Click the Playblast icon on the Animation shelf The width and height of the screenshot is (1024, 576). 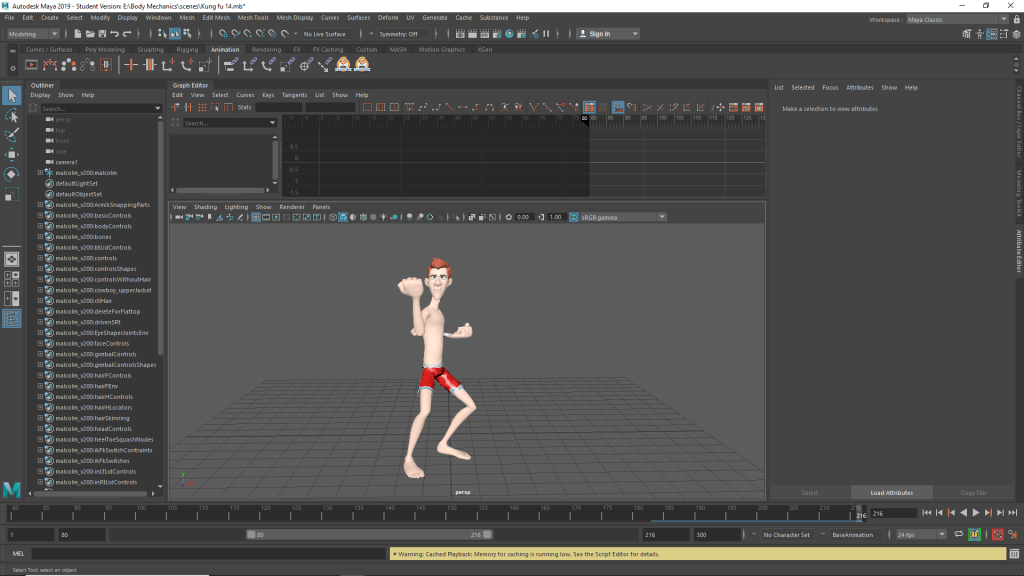click(x=32, y=65)
